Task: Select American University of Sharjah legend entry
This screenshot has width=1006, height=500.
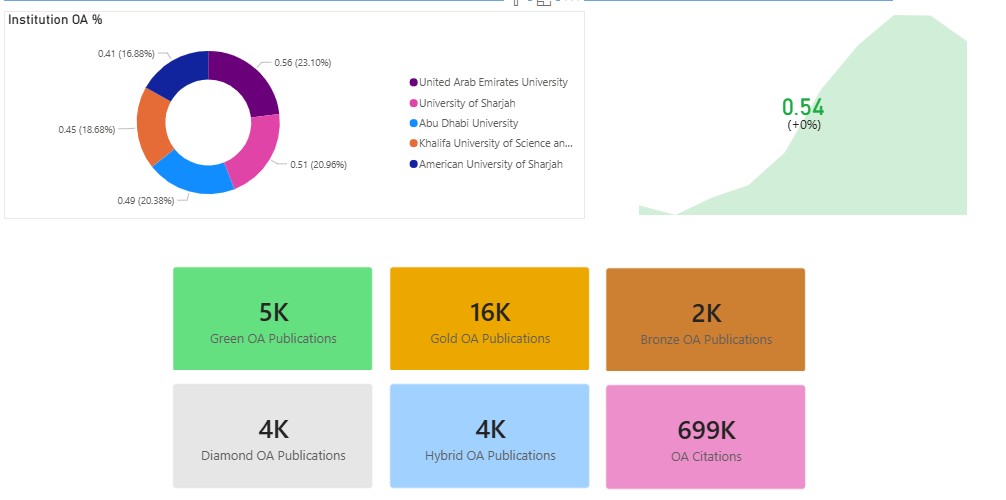Action: [490, 164]
